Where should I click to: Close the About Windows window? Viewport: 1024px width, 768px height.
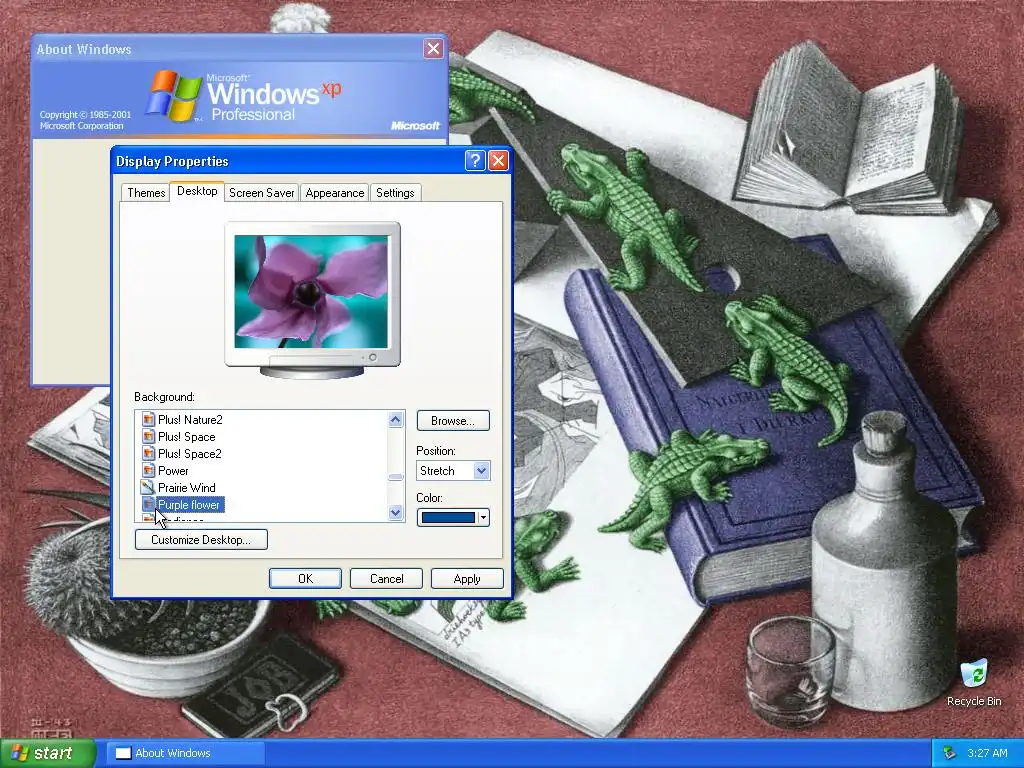(x=433, y=48)
